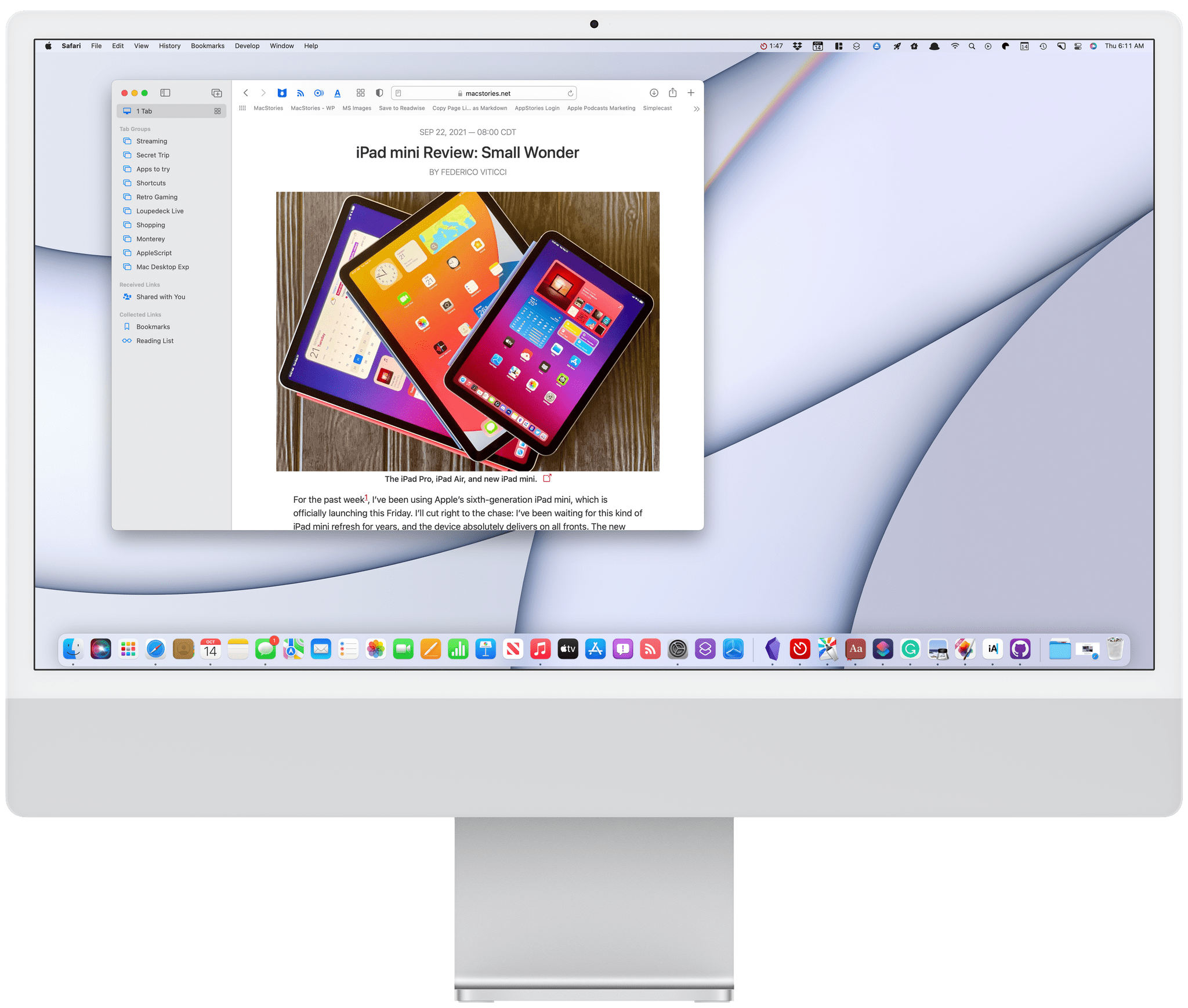Click the Safari forward arrow
1188x1008 pixels.
(x=263, y=93)
